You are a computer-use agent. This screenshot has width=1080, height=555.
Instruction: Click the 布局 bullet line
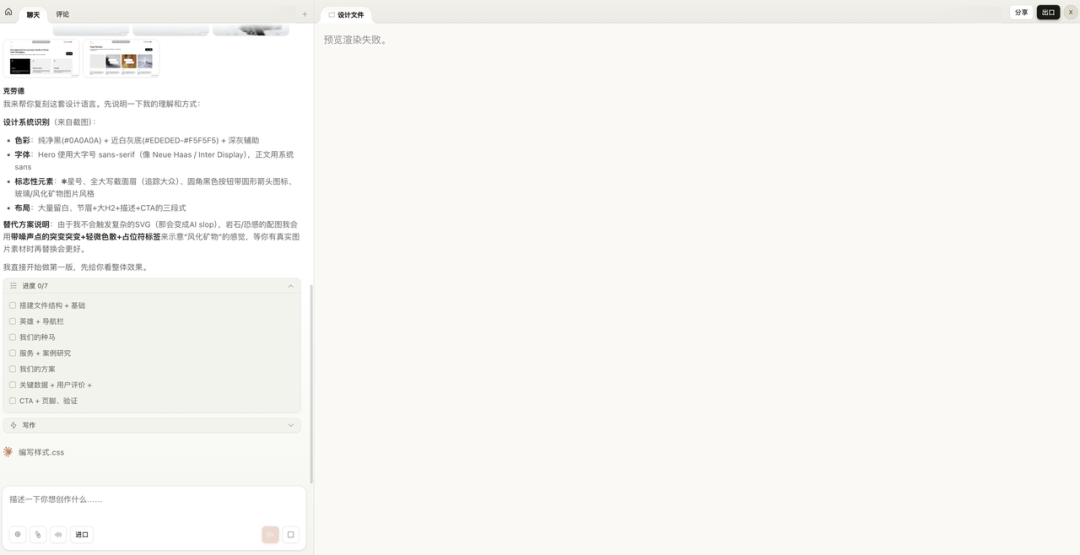101,207
